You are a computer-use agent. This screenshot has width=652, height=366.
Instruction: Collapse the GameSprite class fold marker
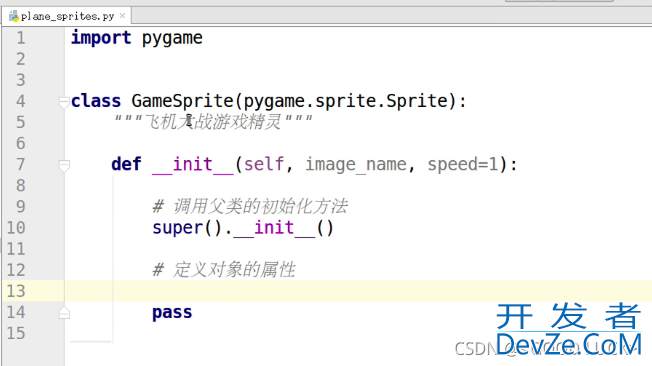point(64,102)
